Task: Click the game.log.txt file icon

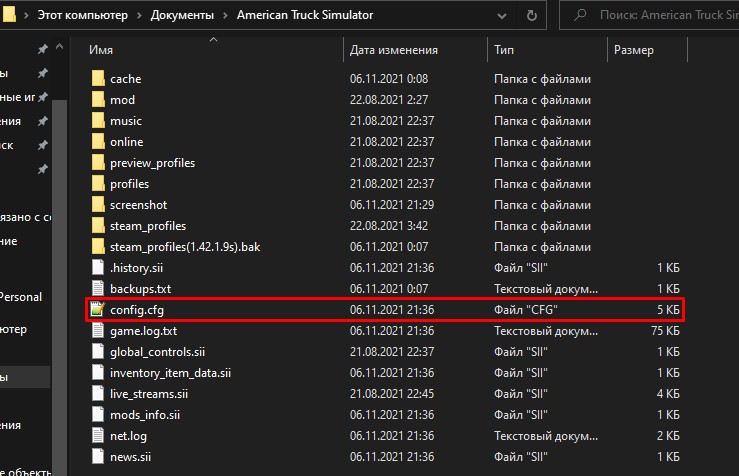Action: click(x=98, y=331)
